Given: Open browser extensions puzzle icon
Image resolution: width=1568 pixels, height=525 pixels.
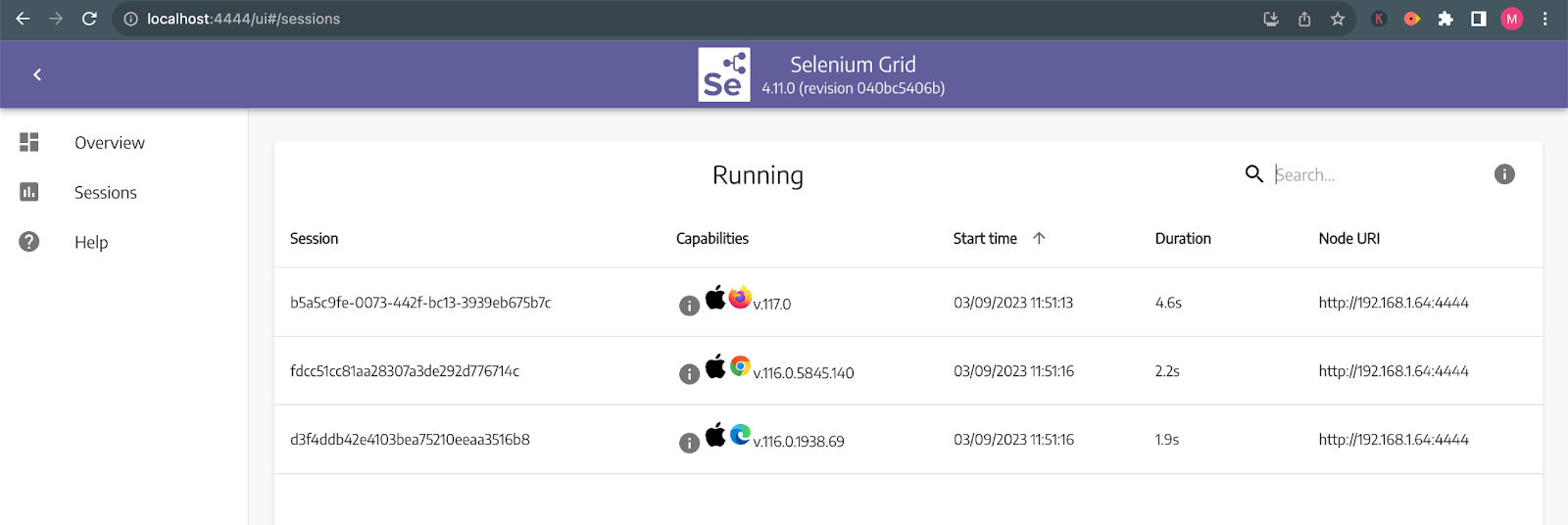Looking at the screenshot, I should point(1445,19).
